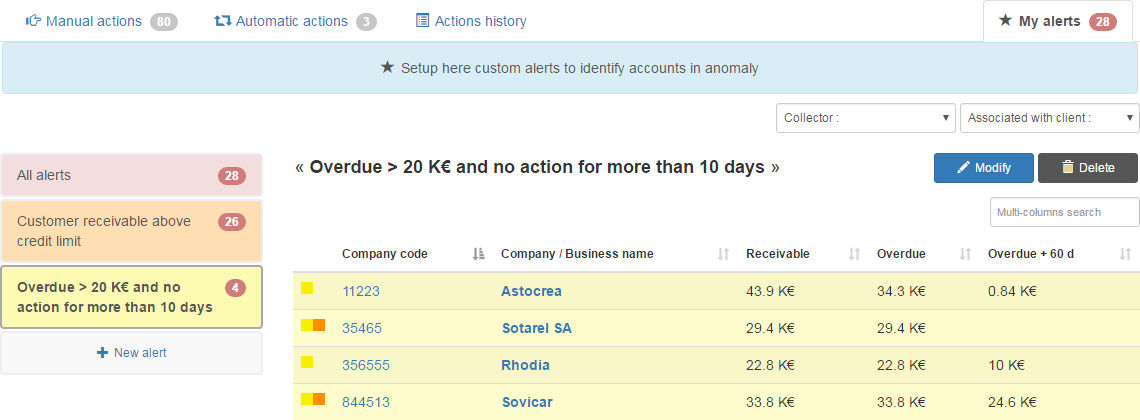Click the yellow status square for Astocrea
The width and height of the screenshot is (1140, 420).
pyautogui.click(x=307, y=289)
